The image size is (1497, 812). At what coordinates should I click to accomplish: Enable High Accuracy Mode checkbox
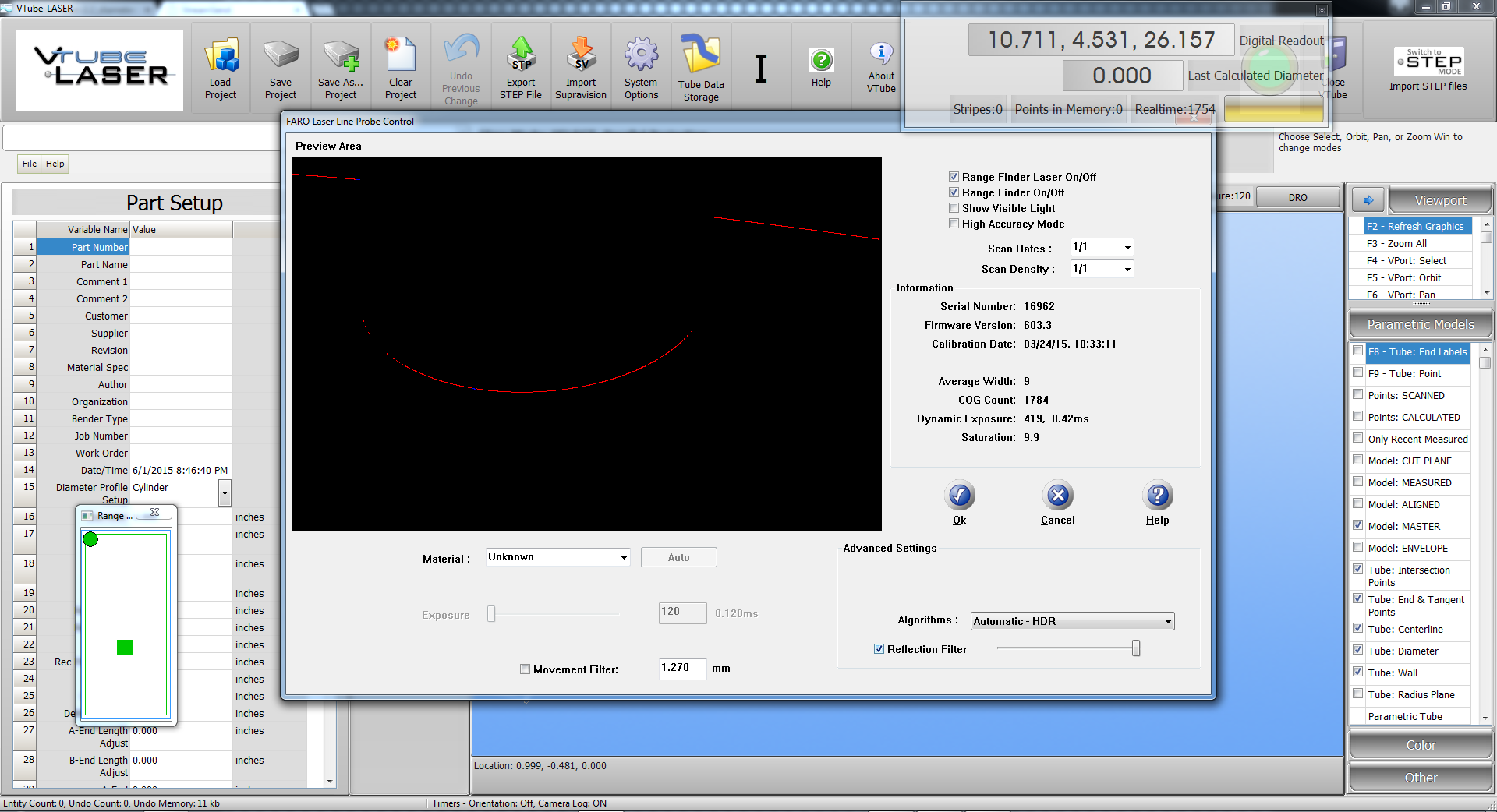[954, 224]
